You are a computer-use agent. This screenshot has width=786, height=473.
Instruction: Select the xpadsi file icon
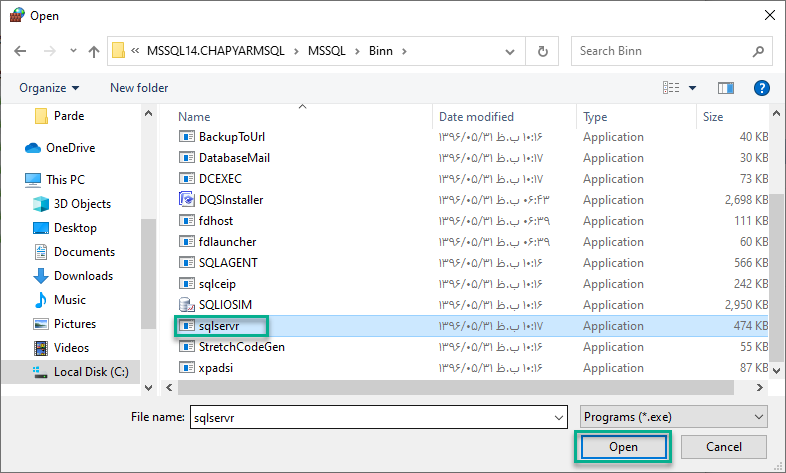point(186,368)
